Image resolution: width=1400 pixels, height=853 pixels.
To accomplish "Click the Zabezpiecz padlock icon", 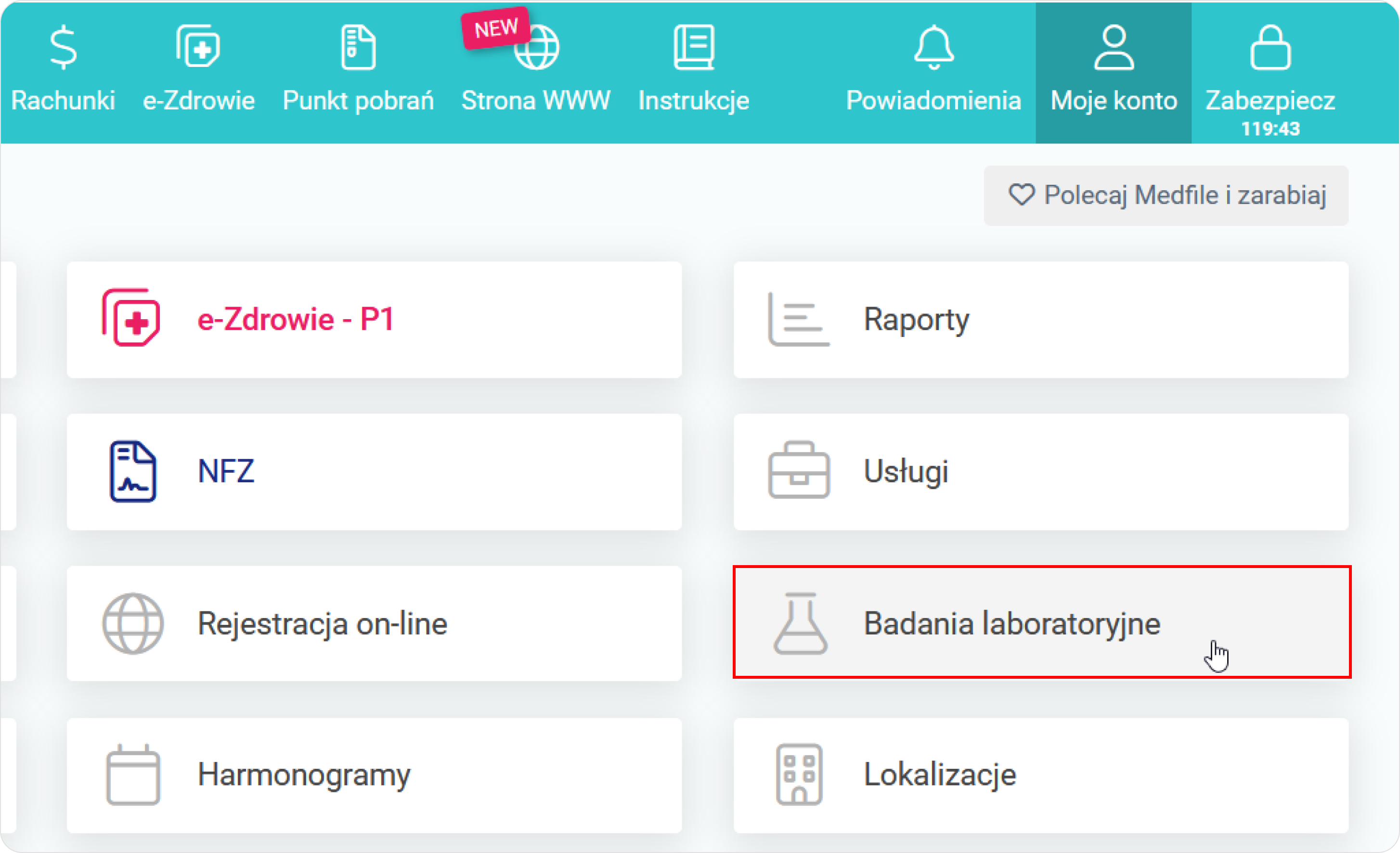I will pyautogui.click(x=1270, y=48).
